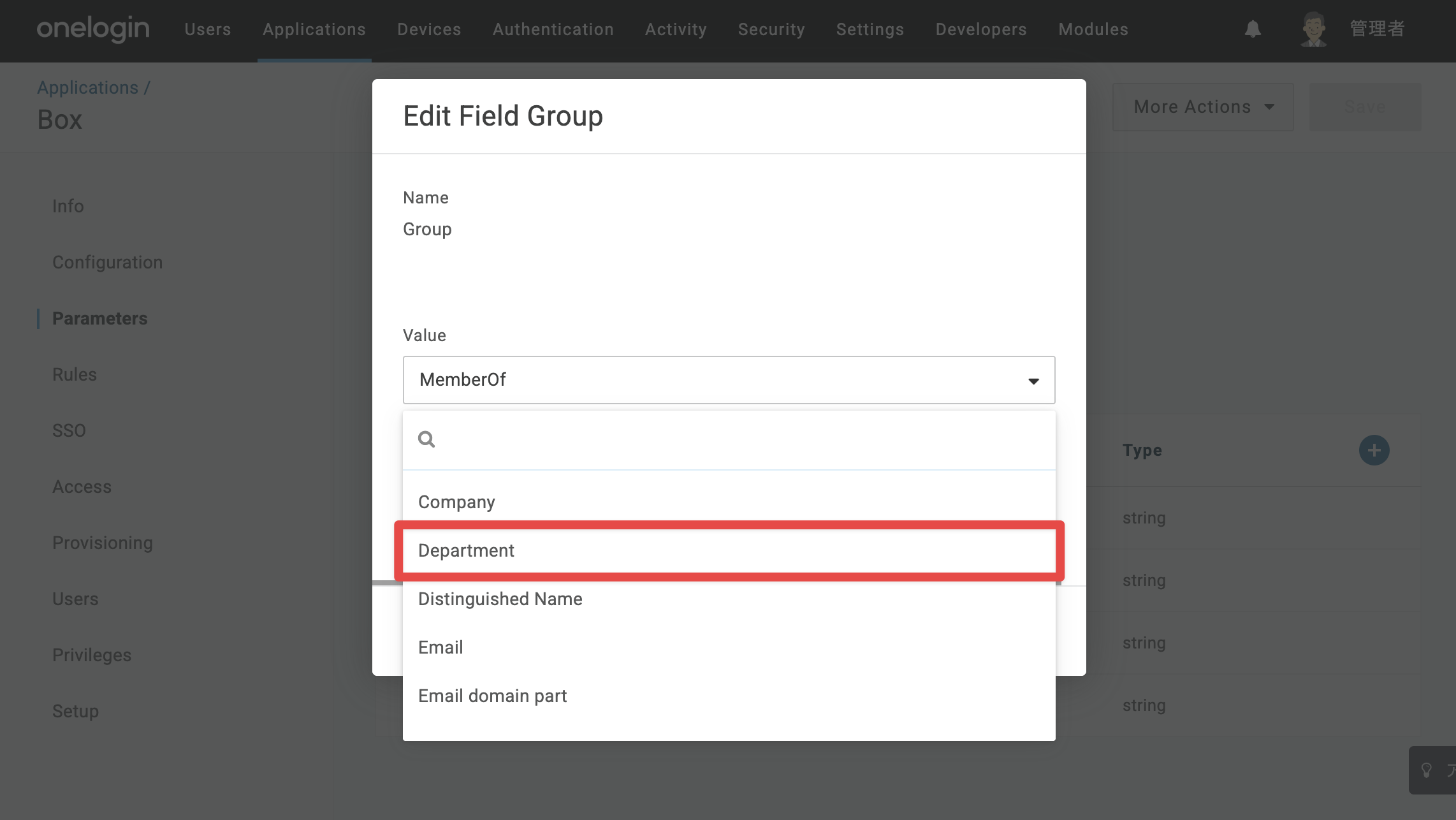Click the Save button
The image size is (1456, 820).
pos(1365,107)
